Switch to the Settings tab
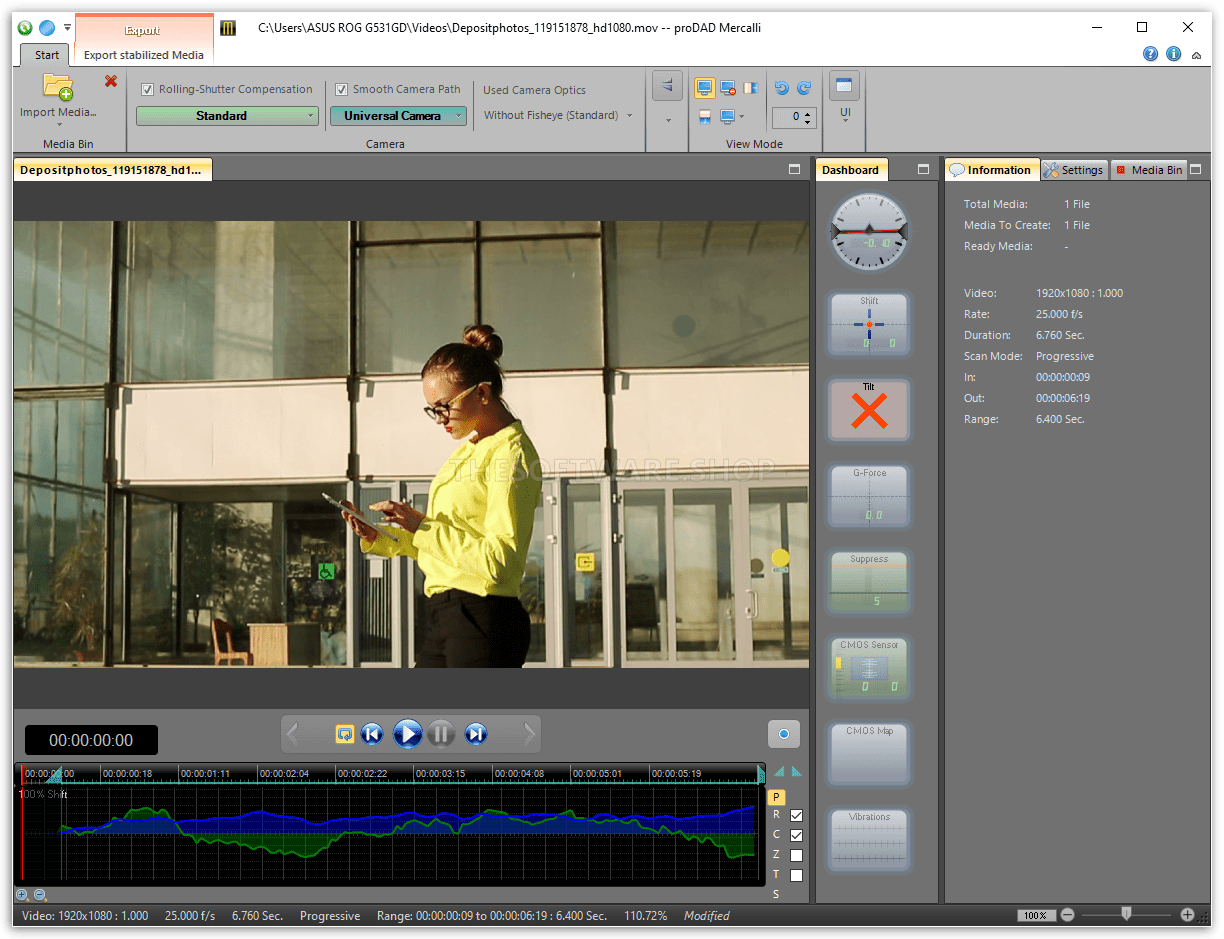 pos(1073,170)
